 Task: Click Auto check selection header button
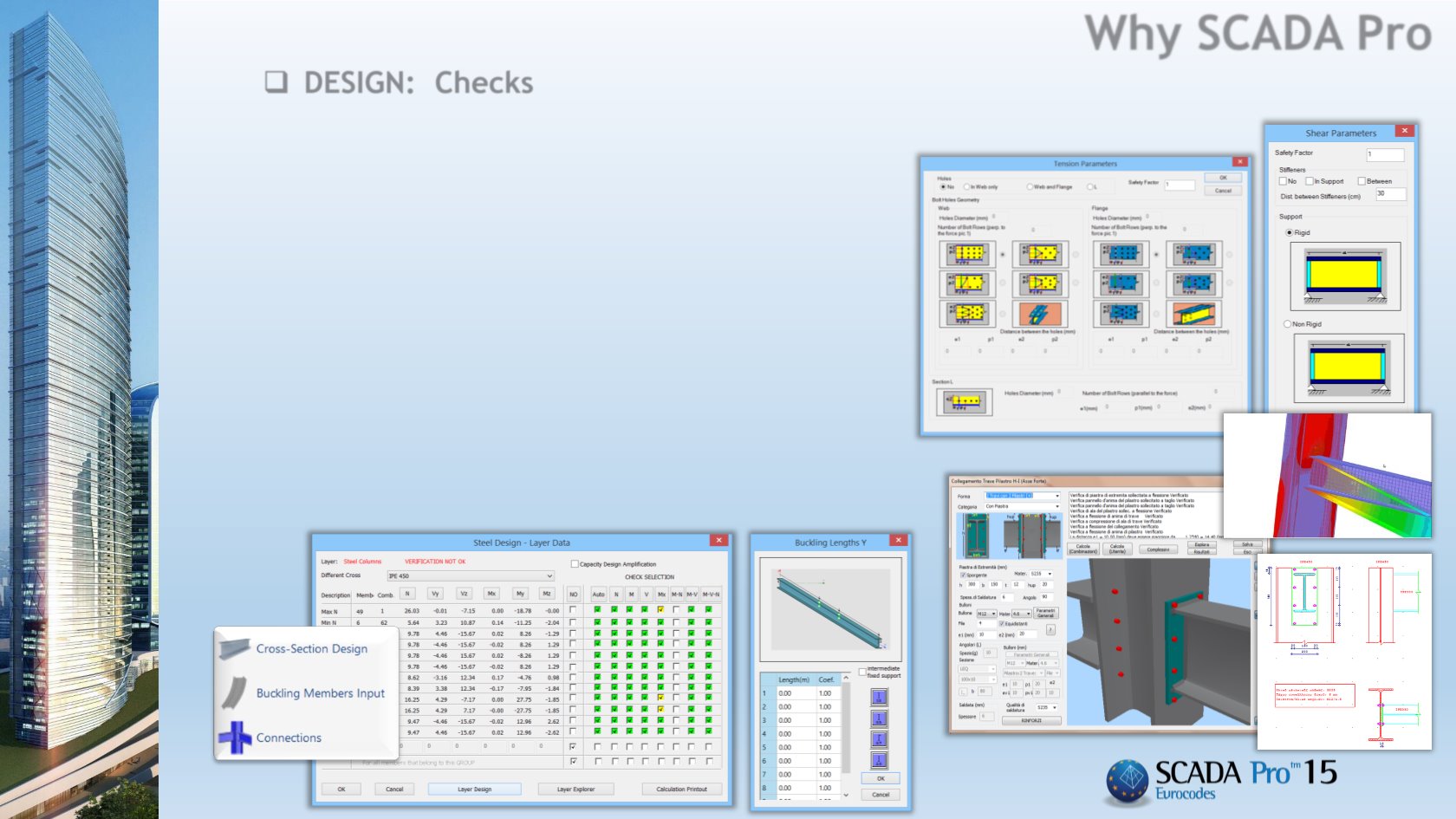pyautogui.click(x=598, y=594)
